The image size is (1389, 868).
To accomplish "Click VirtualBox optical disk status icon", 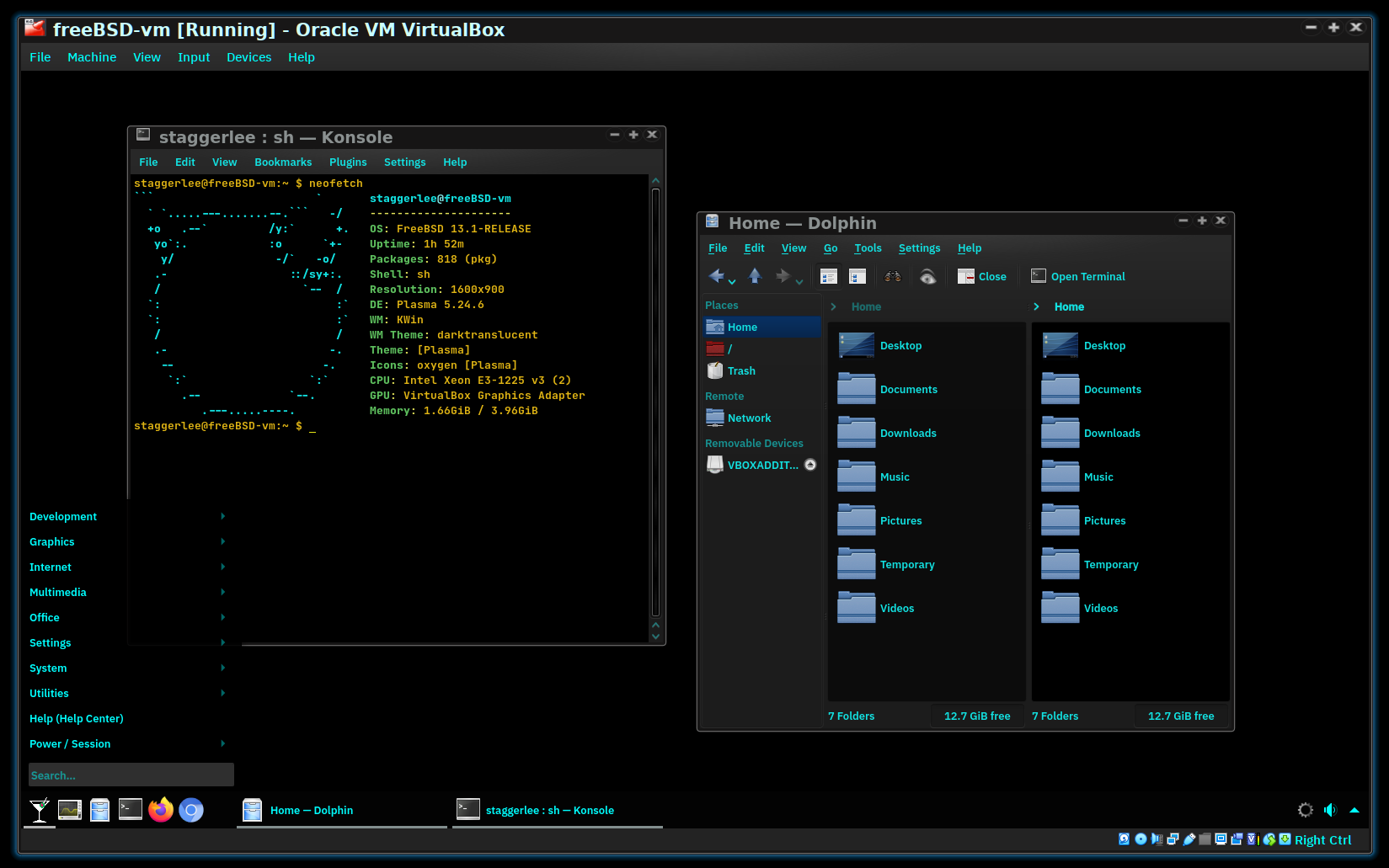I will pos(1141,839).
